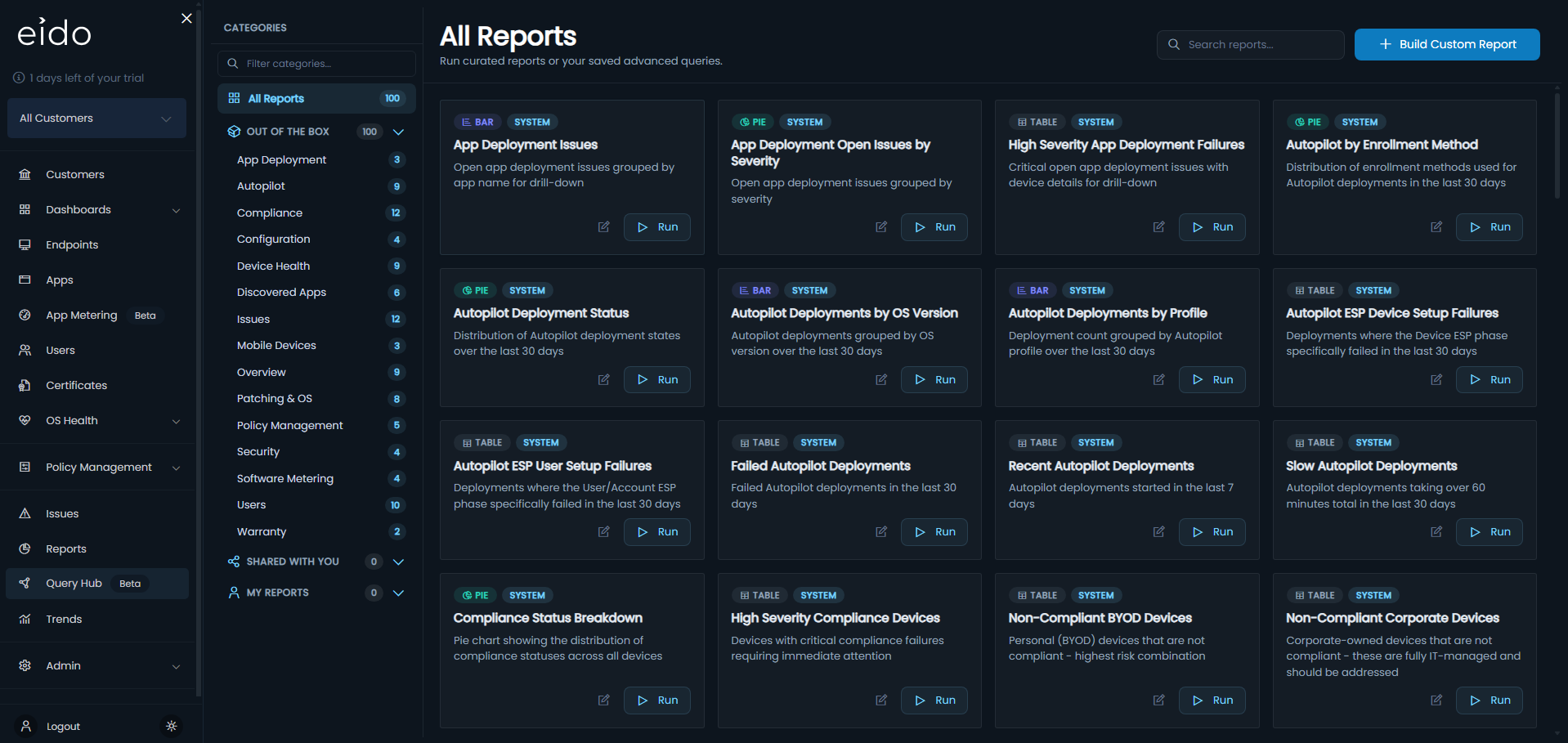Open Query Hub Beta
The height and width of the screenshot is (743, 1568).
pos(96,584)
